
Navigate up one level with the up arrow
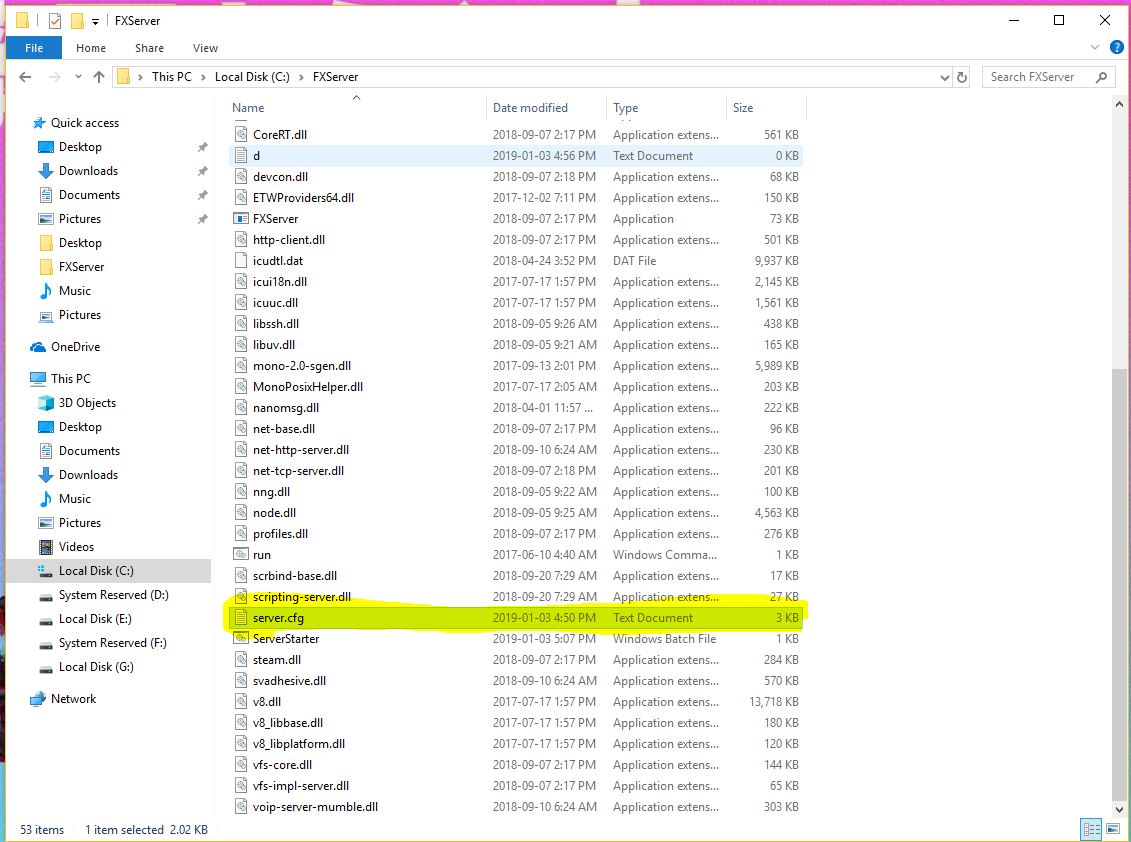pyautogui.click(x=97, y=76)
